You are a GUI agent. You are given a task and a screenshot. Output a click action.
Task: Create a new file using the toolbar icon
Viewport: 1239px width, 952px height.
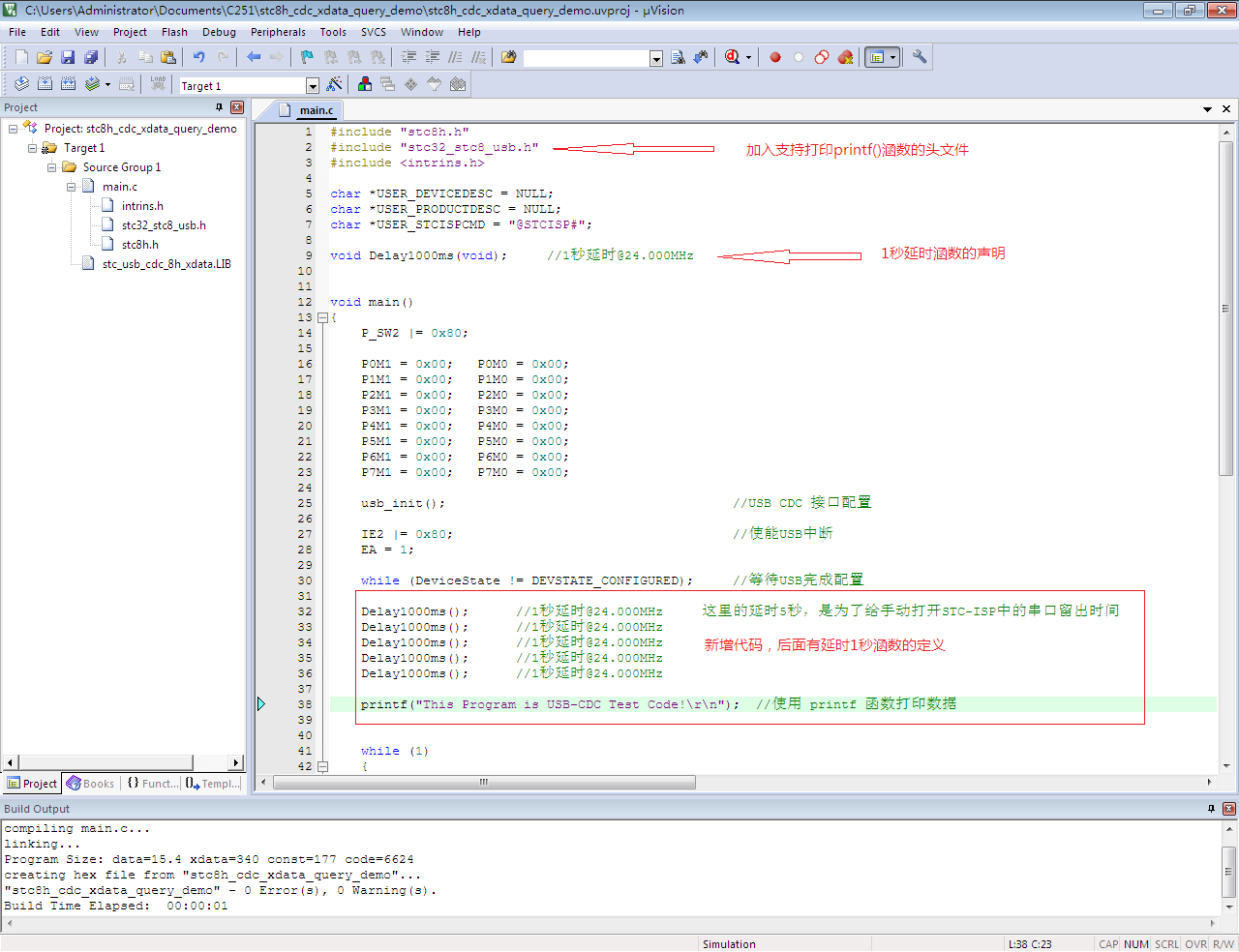click(21, 57)
